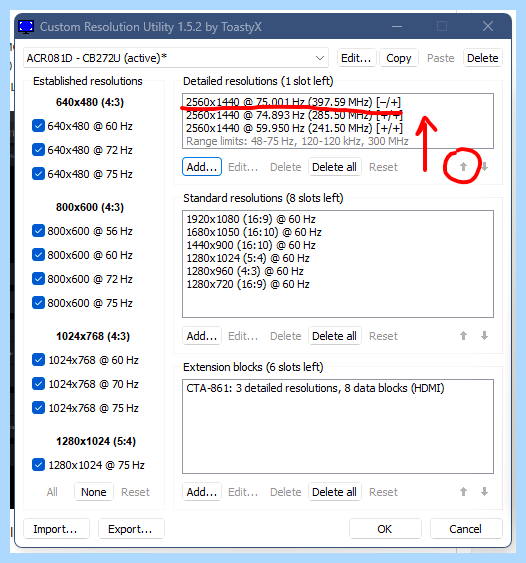Add a new detailed resolution
This screenshot has width=526, height=563.
coord(202,167)
